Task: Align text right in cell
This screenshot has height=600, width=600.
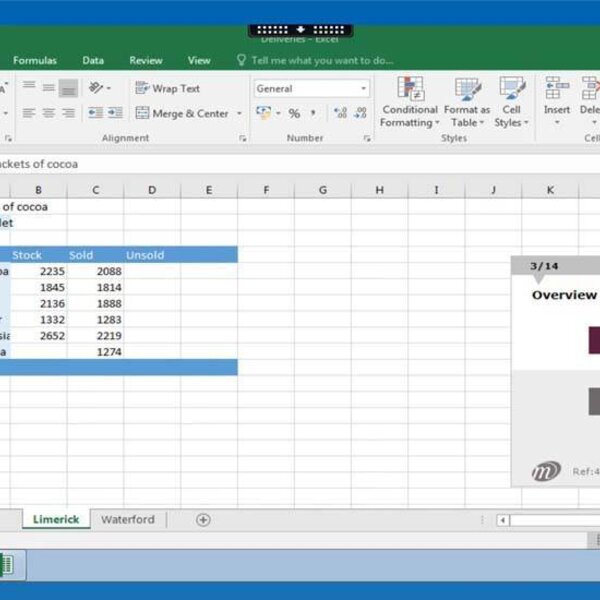Action: pyautogui.click(x=68, y=113)
